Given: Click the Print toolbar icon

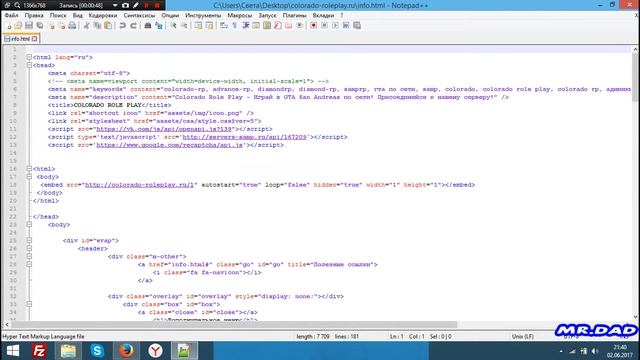Looking at the screenshot, I should tap(72, 26).
